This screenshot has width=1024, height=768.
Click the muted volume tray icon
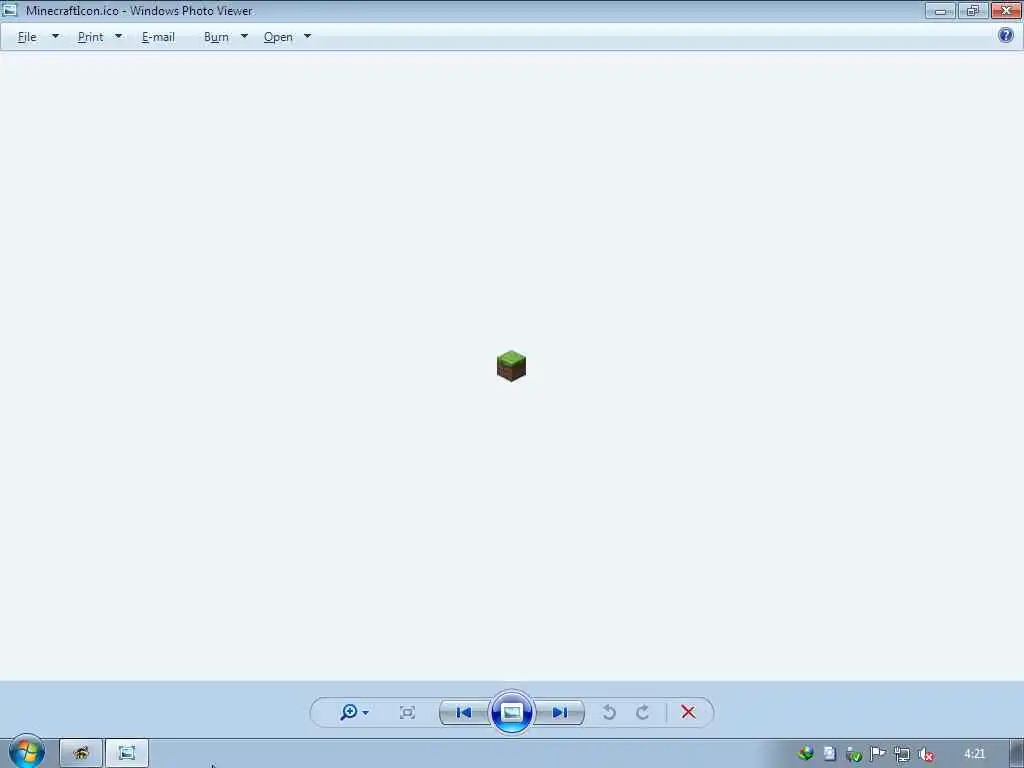pos(925,754)
